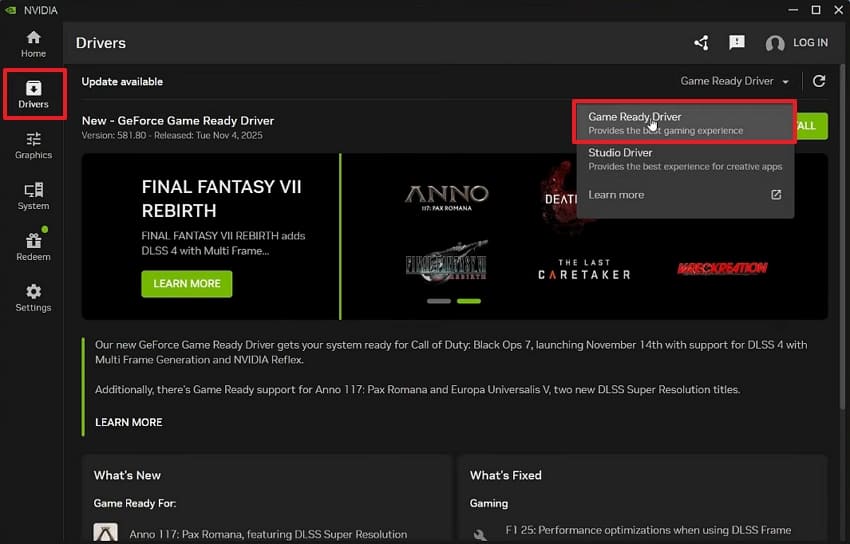
Task: Go to the Home sidebar section
Action: 33,44
